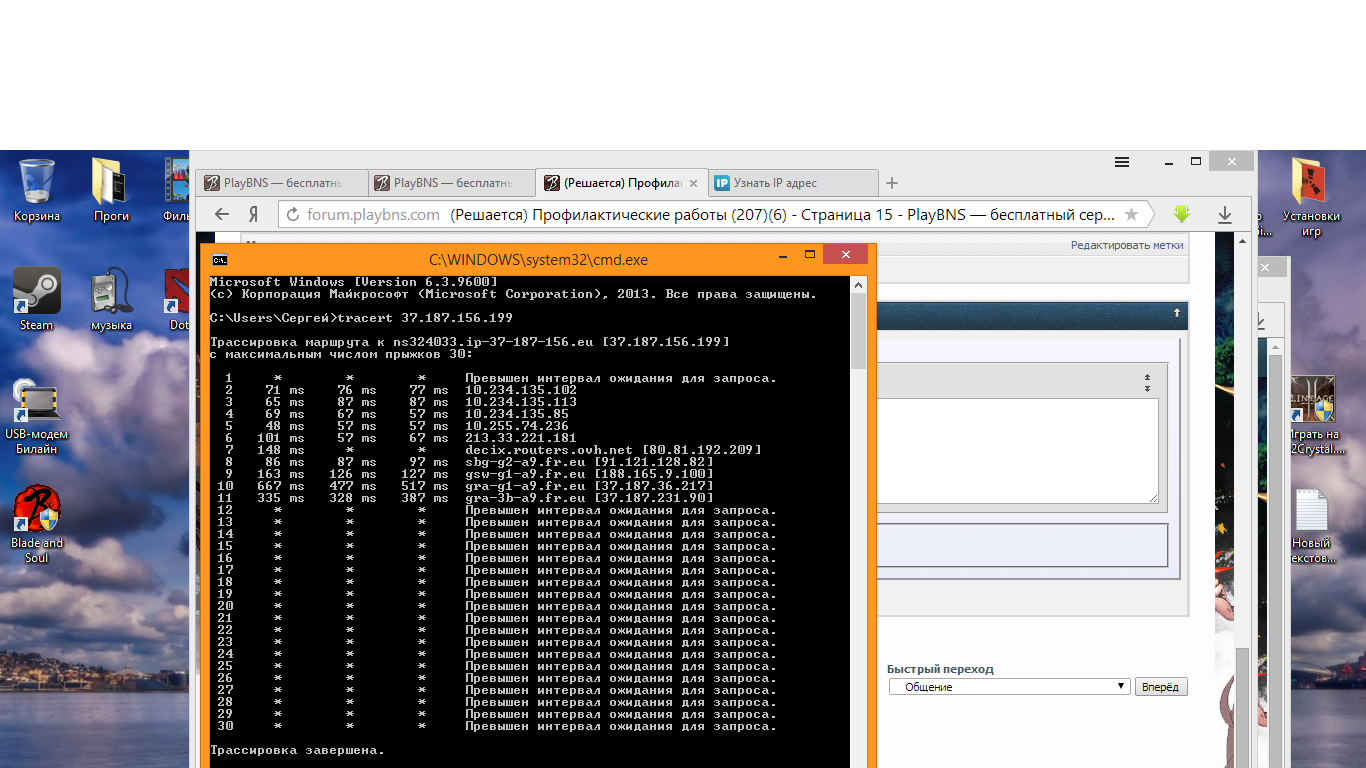Screen dimensions: 1366x768
Task: Switch to the second PlayBNS tab
Action: [x=452, y=183]
